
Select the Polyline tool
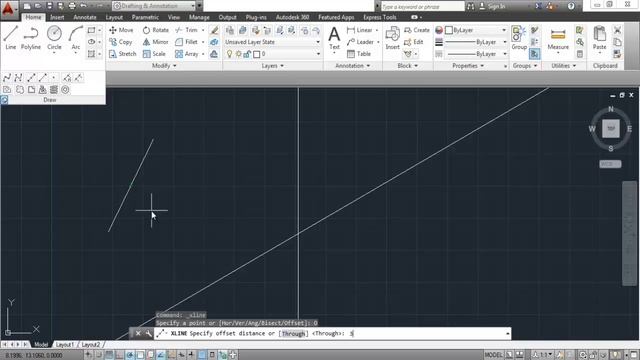point(31,38)
